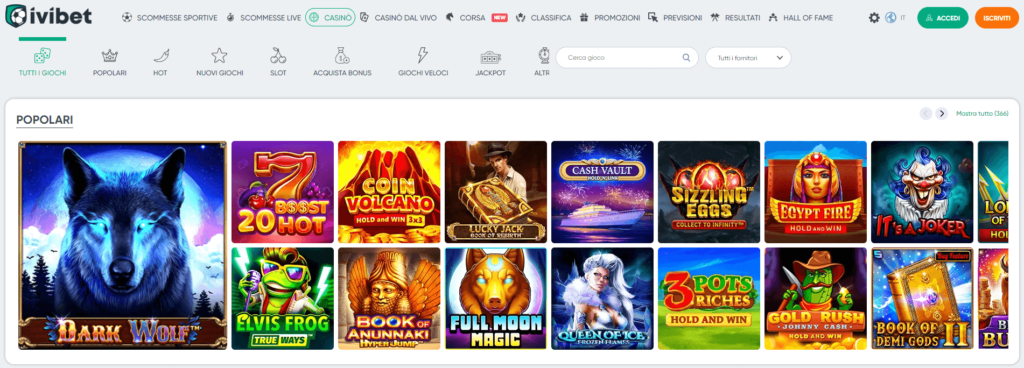Click the Accedi button

tap(942, 18)
